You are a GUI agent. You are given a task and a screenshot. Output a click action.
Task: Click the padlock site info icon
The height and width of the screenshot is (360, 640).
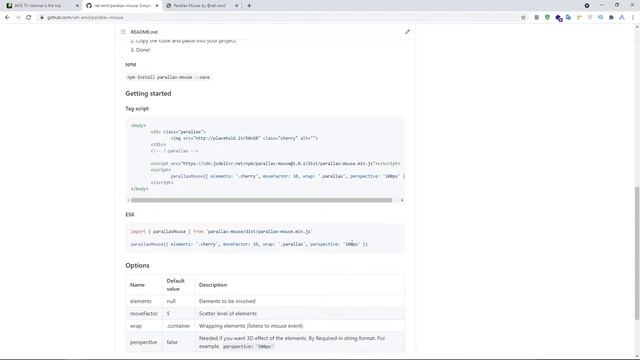[42, 18]
